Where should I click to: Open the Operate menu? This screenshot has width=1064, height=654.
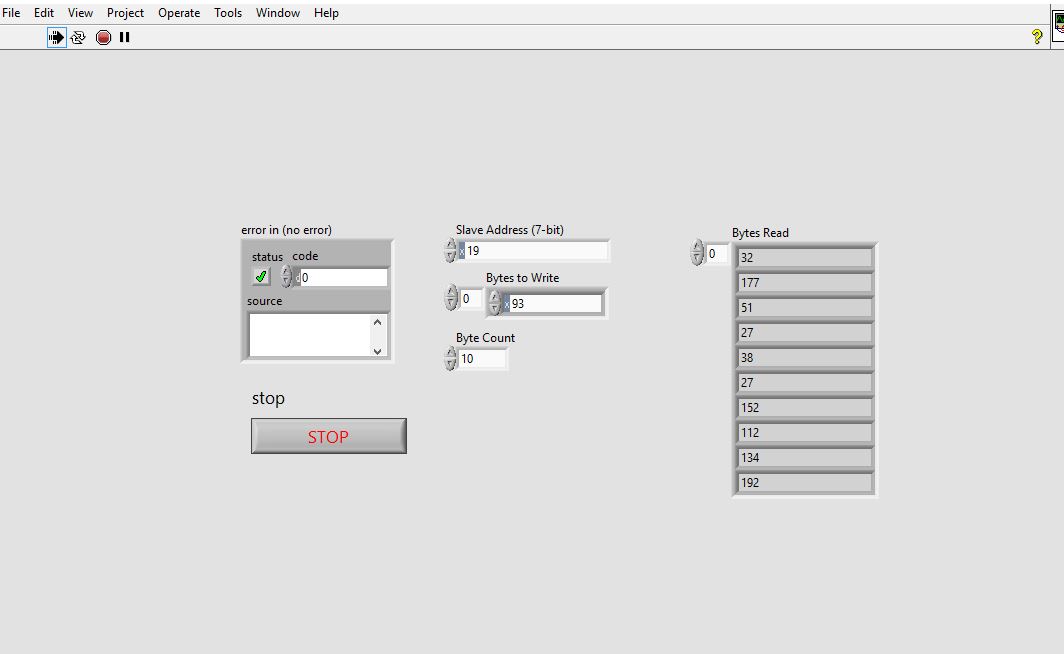click(179, 13)
